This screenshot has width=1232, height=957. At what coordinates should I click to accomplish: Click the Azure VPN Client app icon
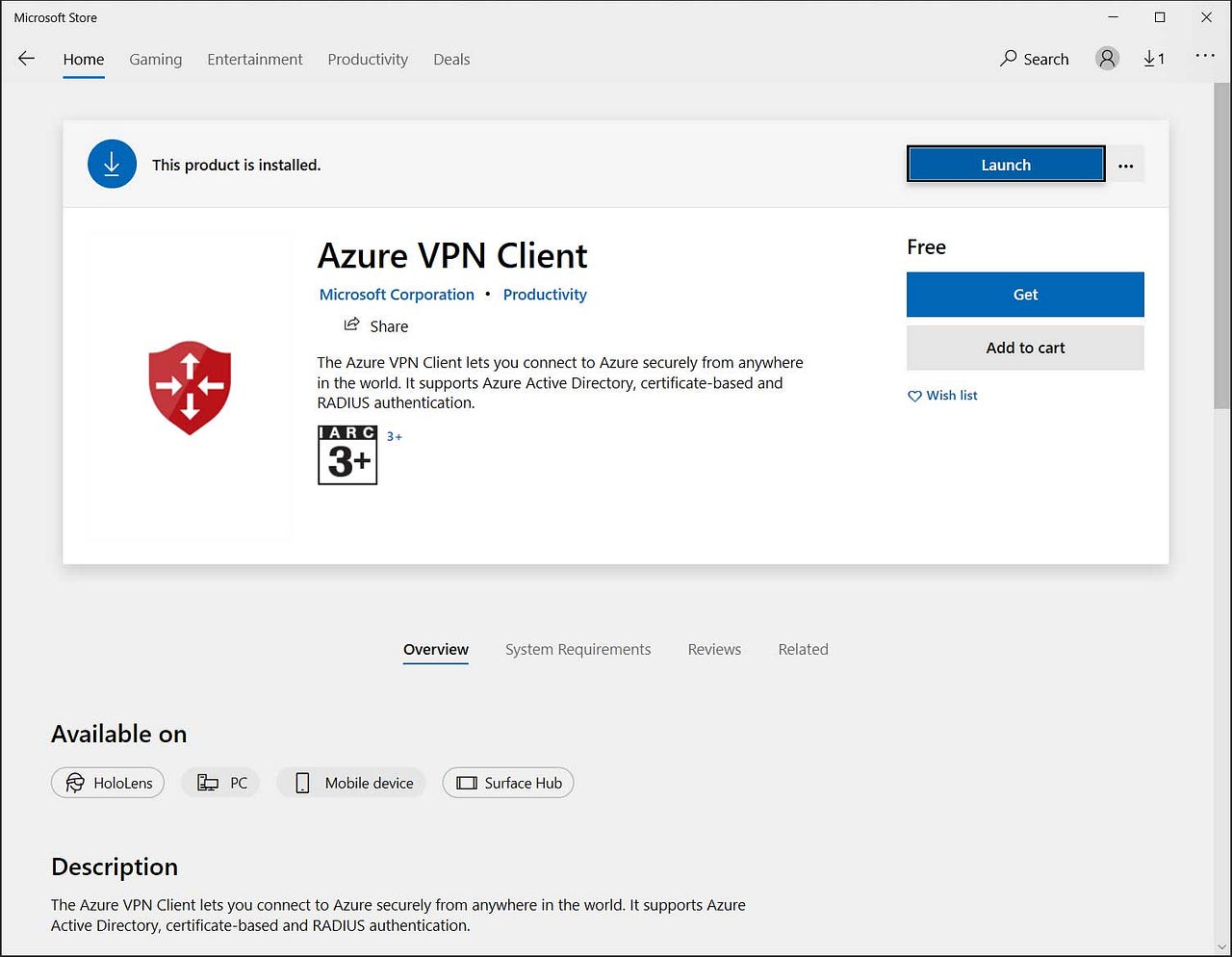tap(190, 387)
